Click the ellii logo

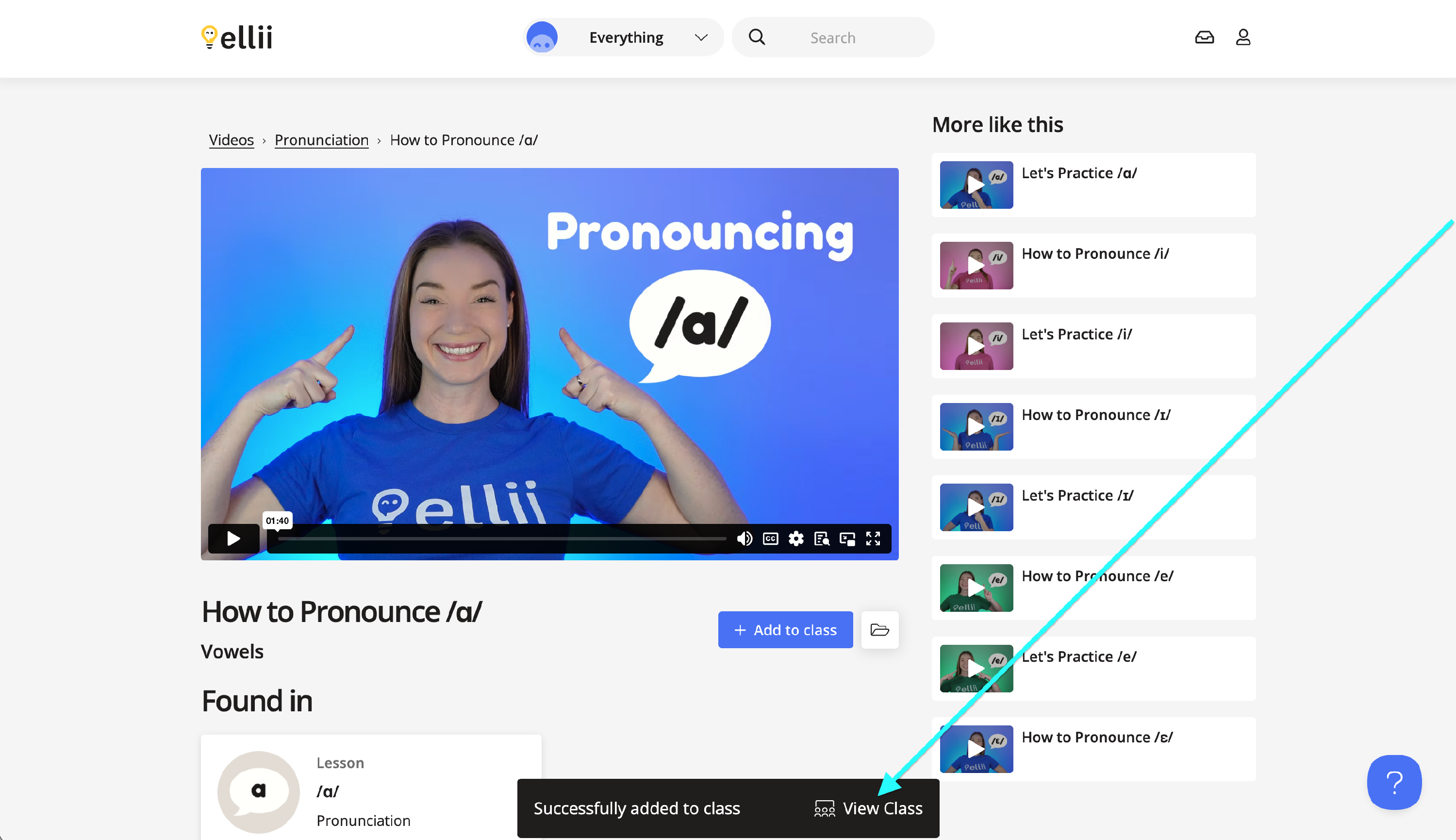(x=237, y=37)
